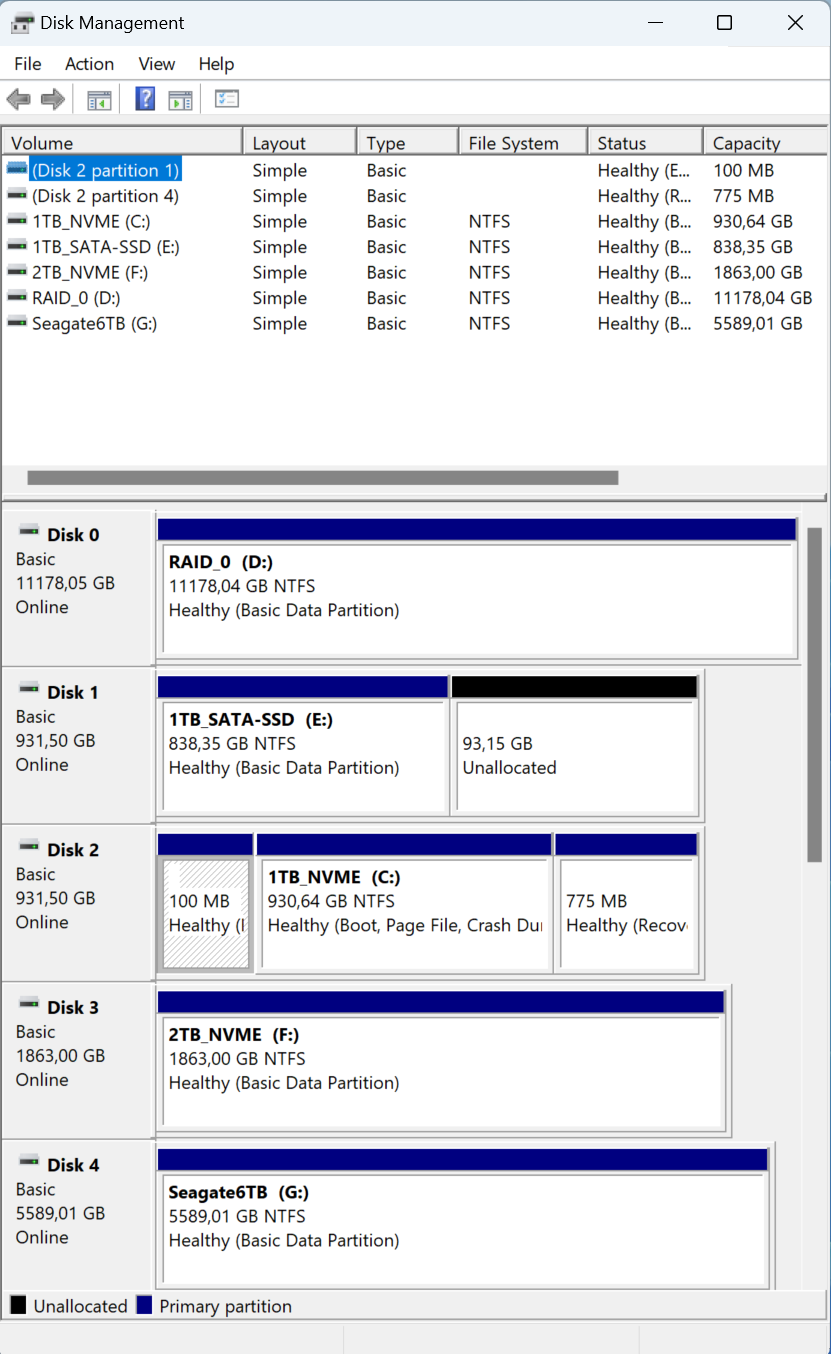Viewport: 831px width, 1354px height.
Task: Open the blue question mark Help icon
Action: (145, 99)
